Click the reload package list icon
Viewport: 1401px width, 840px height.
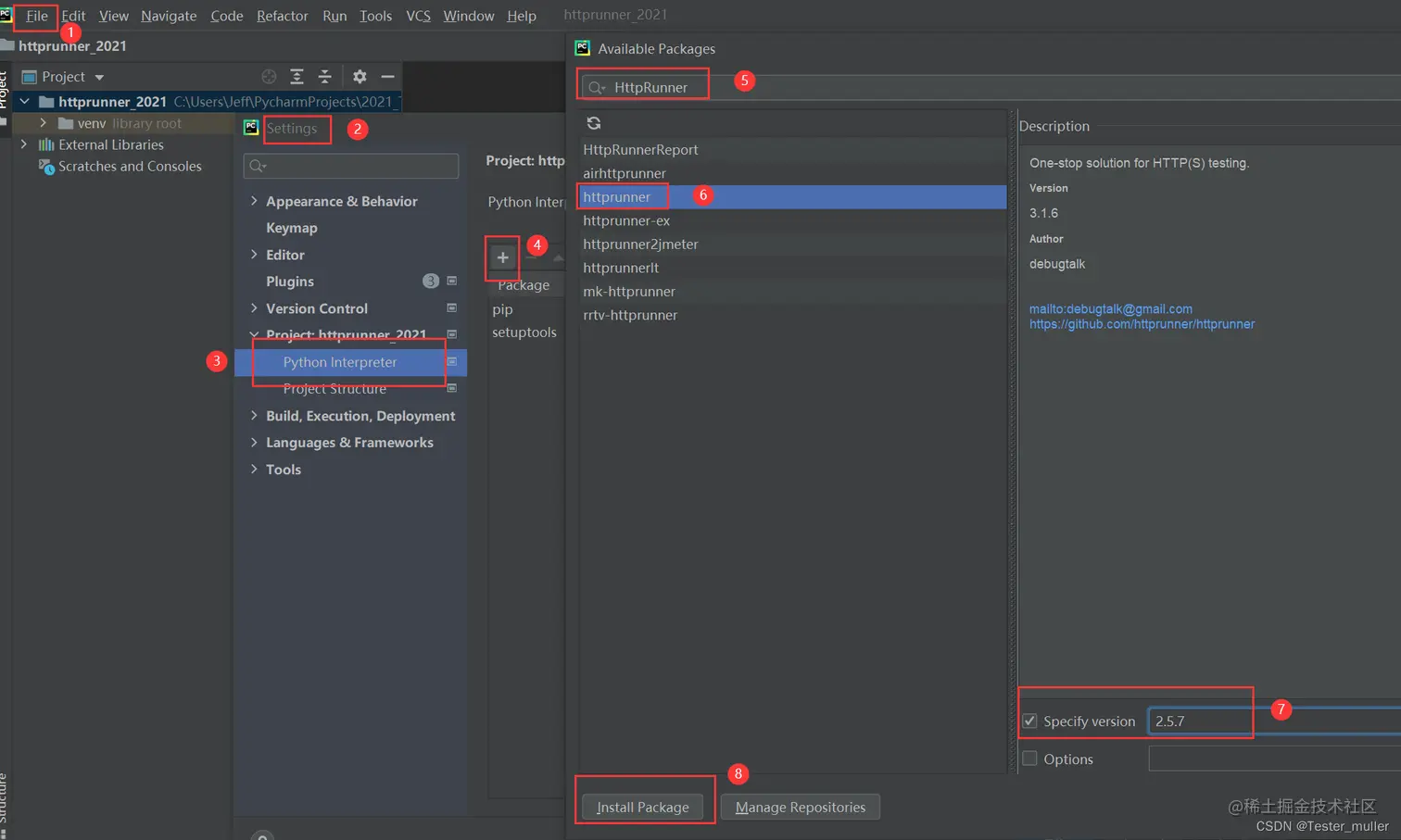coord(594,123)
